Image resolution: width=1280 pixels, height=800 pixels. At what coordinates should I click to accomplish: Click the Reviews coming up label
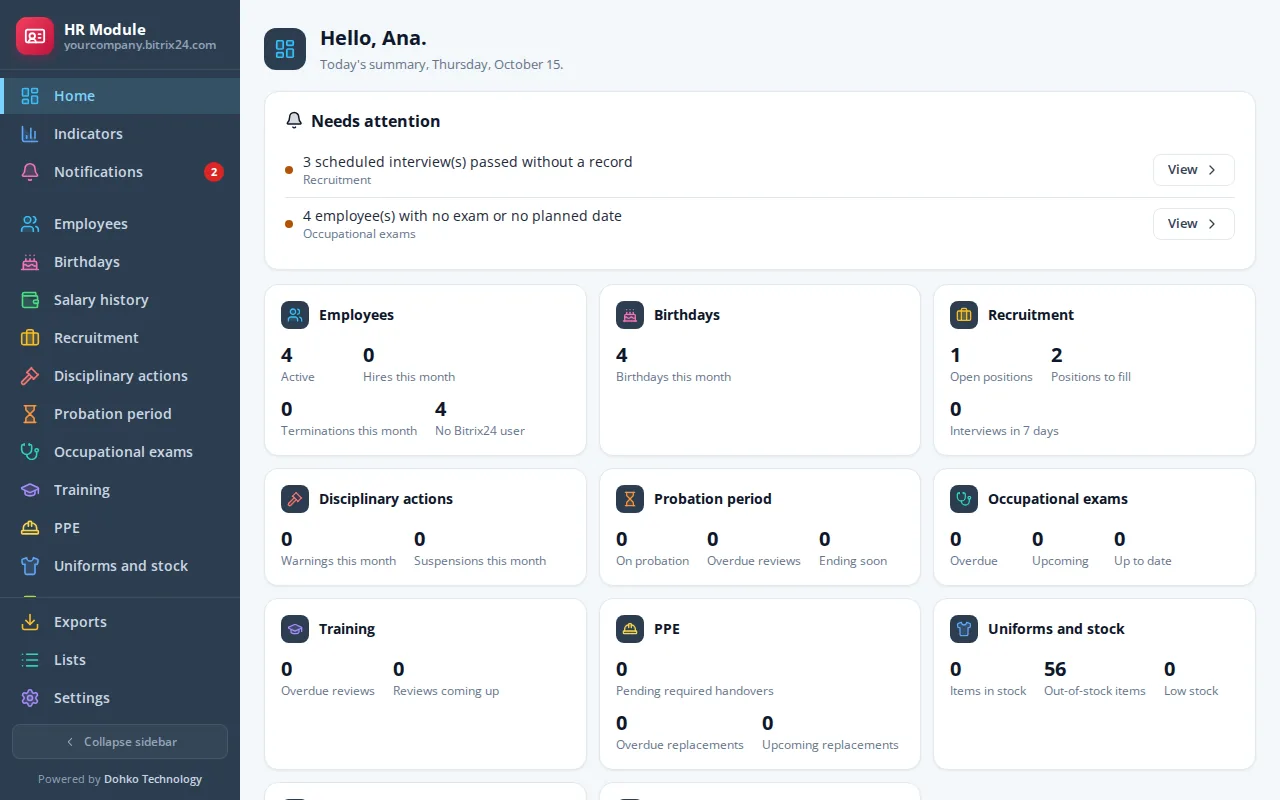446,691
